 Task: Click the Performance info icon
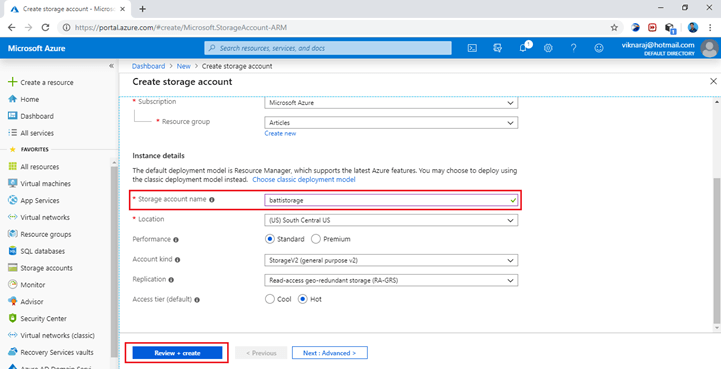[176, 240]
